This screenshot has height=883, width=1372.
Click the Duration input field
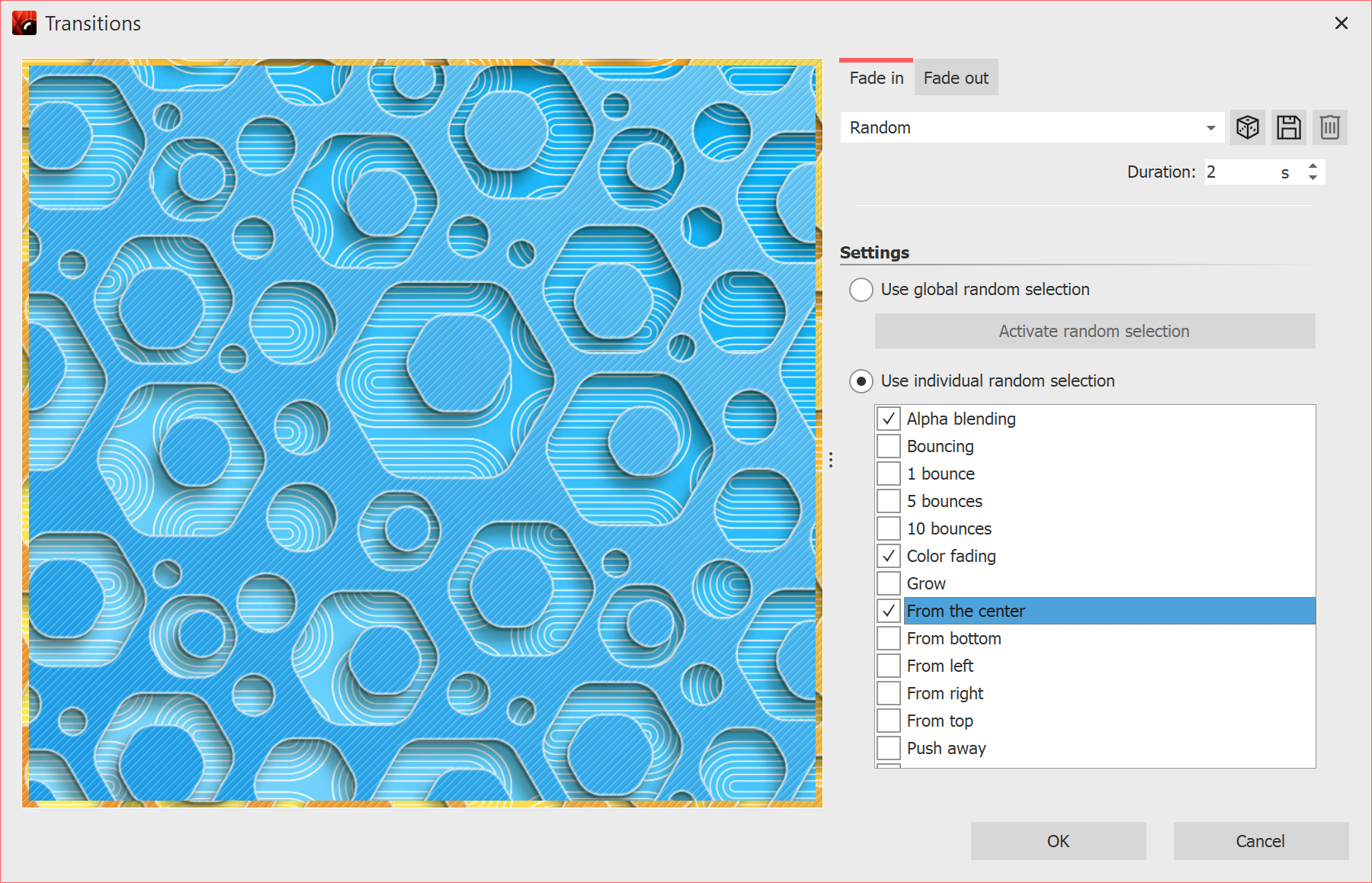(x=1239, y=172)
